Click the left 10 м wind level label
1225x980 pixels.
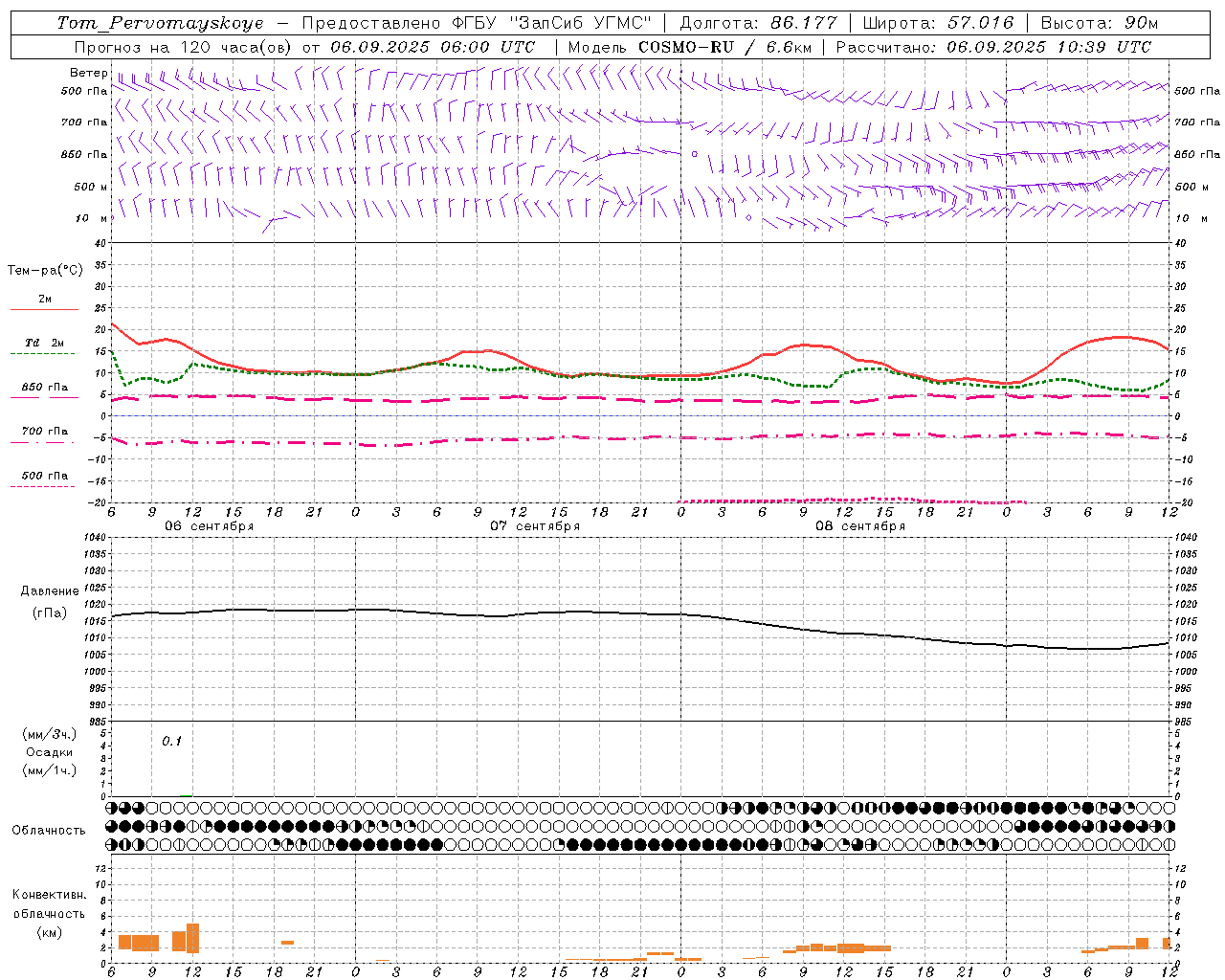[92, 218]
